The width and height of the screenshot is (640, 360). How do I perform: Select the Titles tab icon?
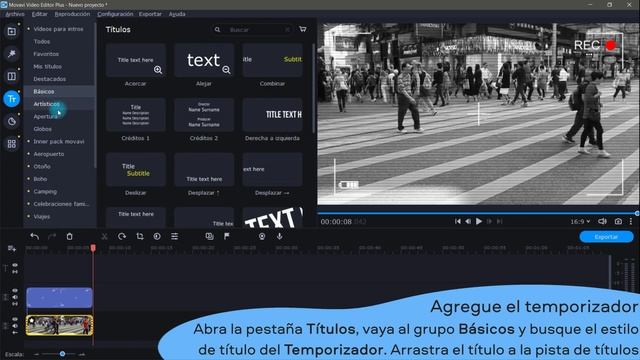coord(11,99)
